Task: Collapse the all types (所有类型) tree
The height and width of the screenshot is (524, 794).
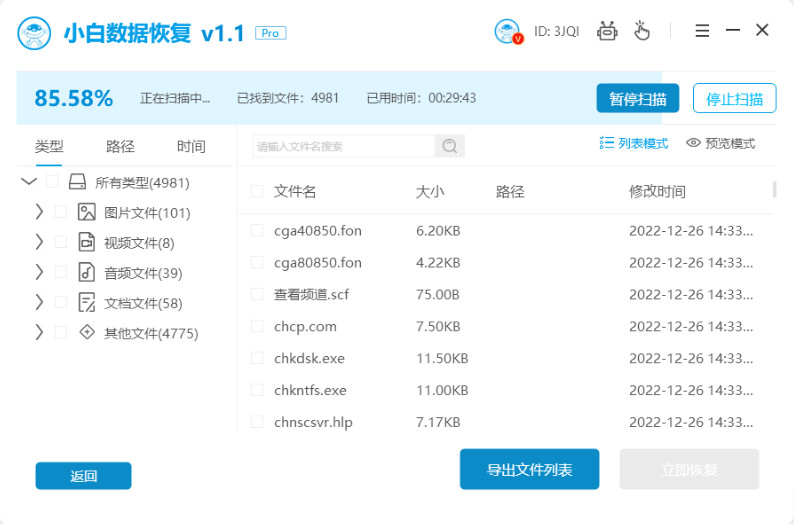Action: (28, 182)
